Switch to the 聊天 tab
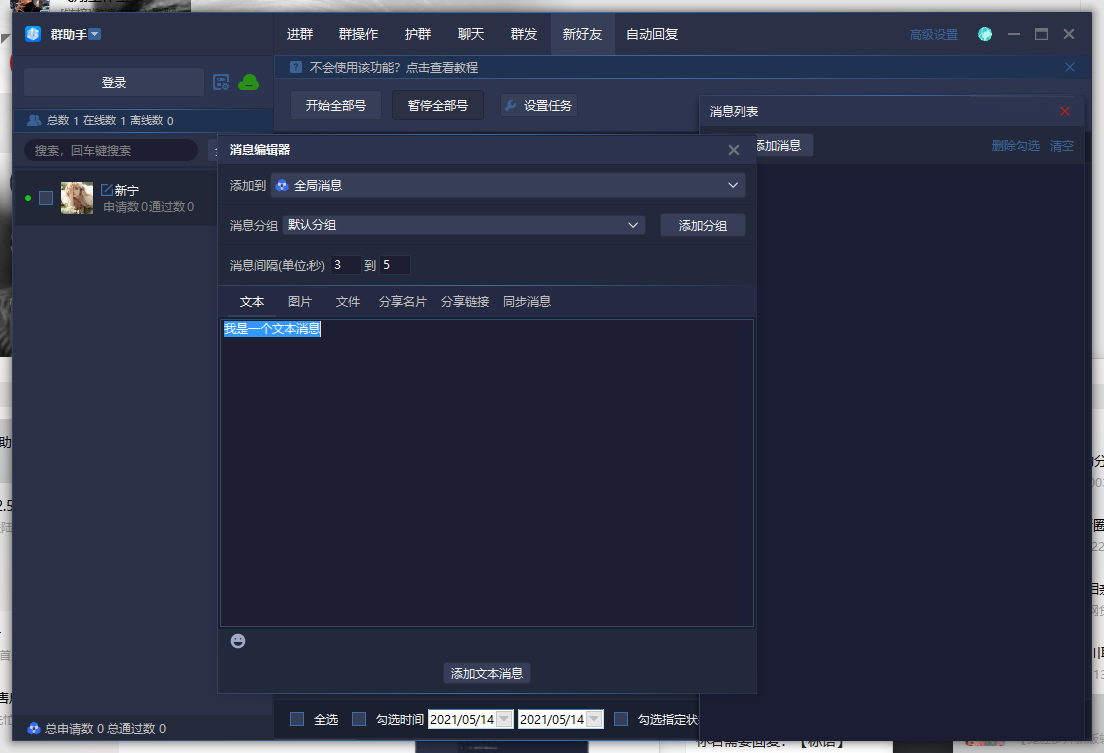This screenshot has width=1104, height=753. (x=471, y=34)
